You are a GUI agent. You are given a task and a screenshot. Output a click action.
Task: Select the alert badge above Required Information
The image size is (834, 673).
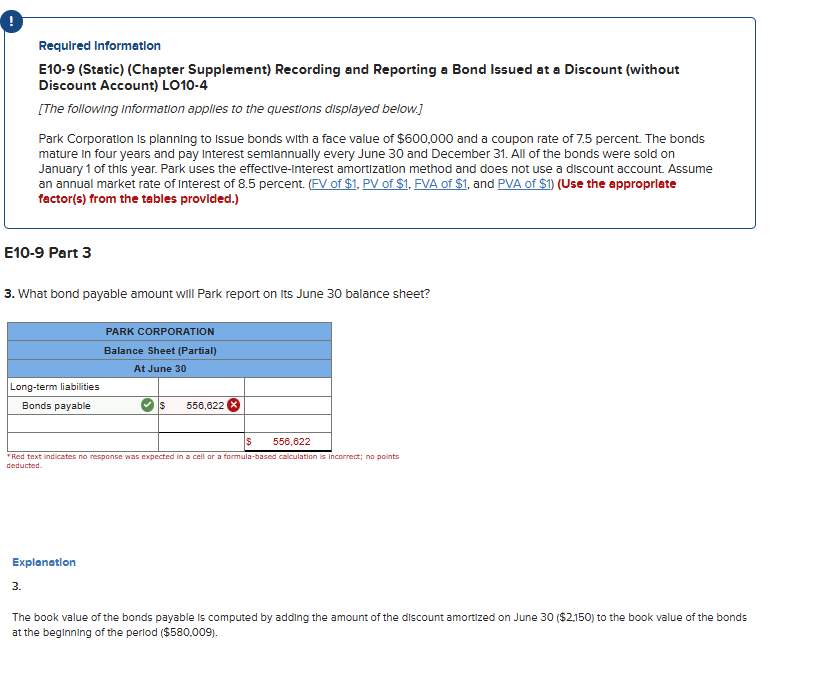11,21
